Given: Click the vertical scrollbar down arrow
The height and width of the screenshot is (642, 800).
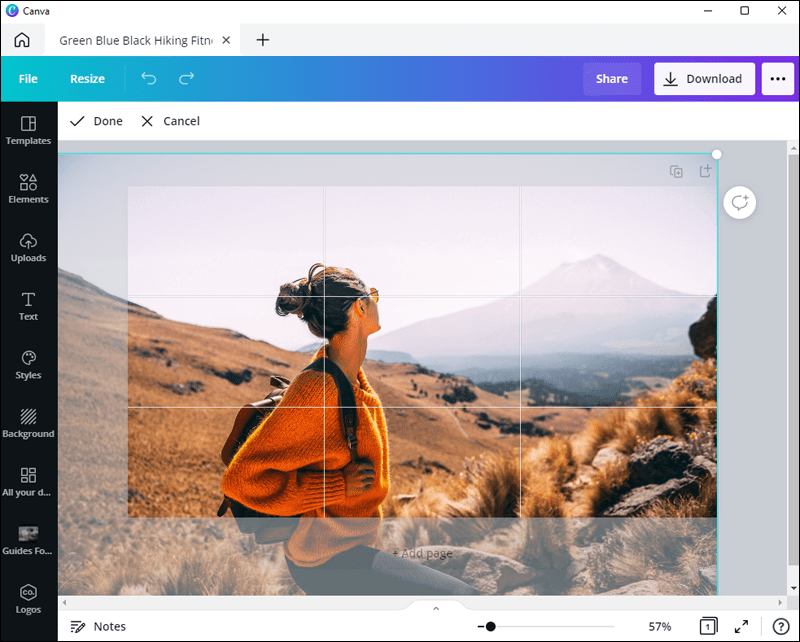Looking at the screenshot, I should tap(793, 588).
